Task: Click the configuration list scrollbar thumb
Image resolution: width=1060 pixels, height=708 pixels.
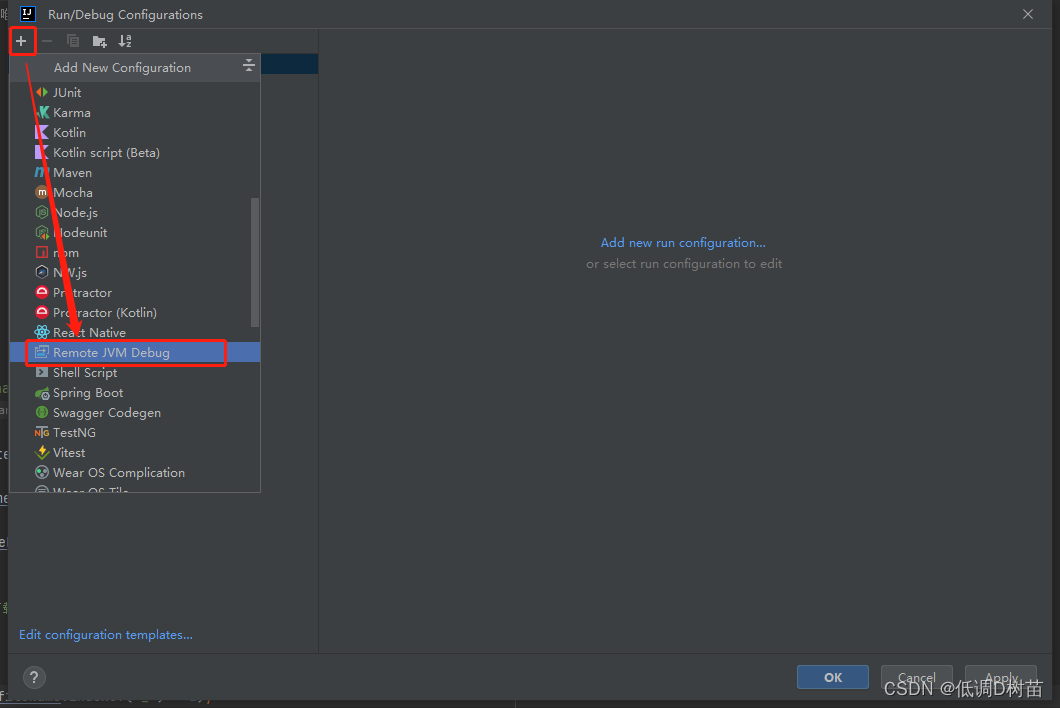Action: coord(255,262)
